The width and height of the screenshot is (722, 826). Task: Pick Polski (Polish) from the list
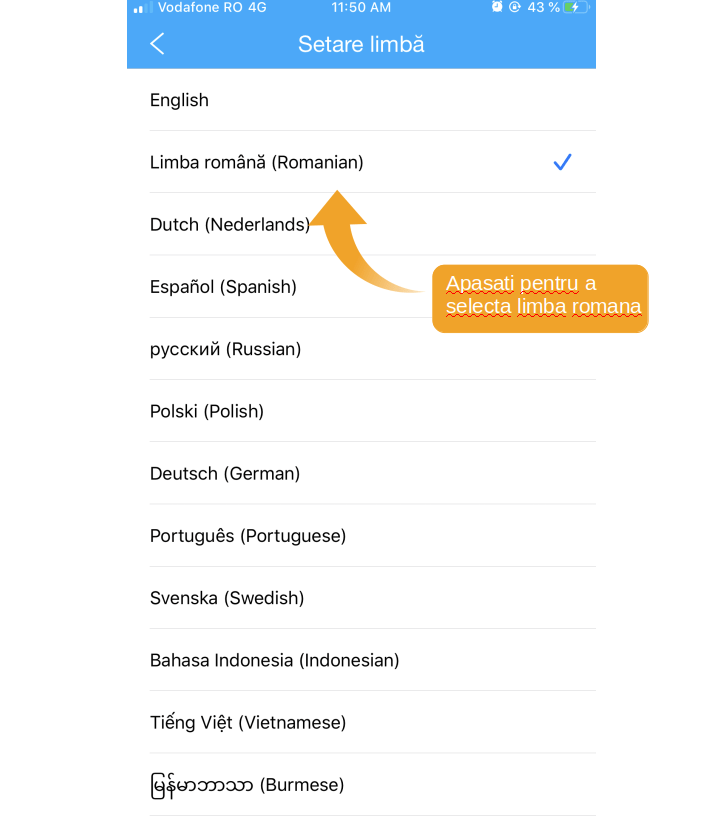point(361,411)
